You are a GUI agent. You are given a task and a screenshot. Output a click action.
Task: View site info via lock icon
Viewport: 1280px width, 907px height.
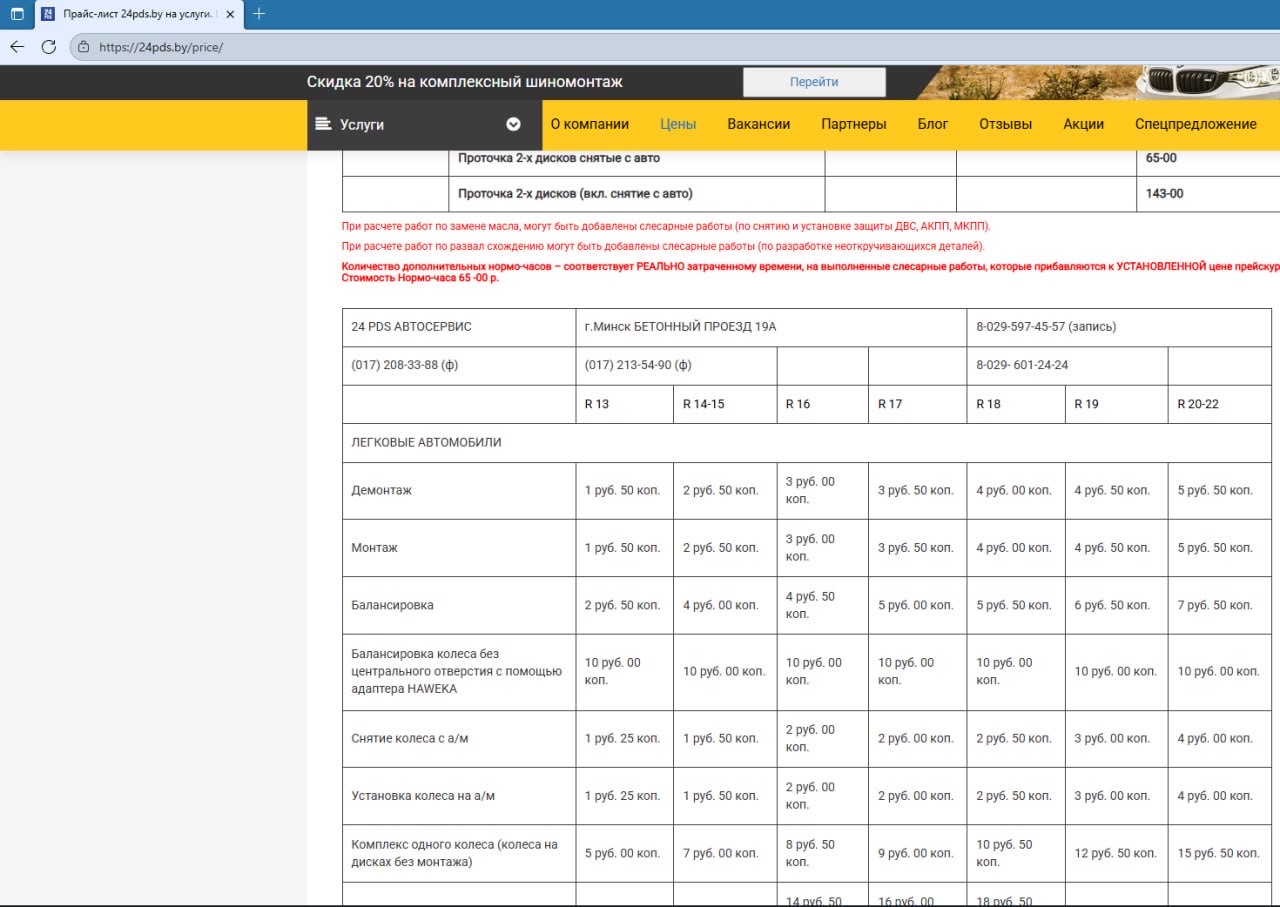(83, 47)
